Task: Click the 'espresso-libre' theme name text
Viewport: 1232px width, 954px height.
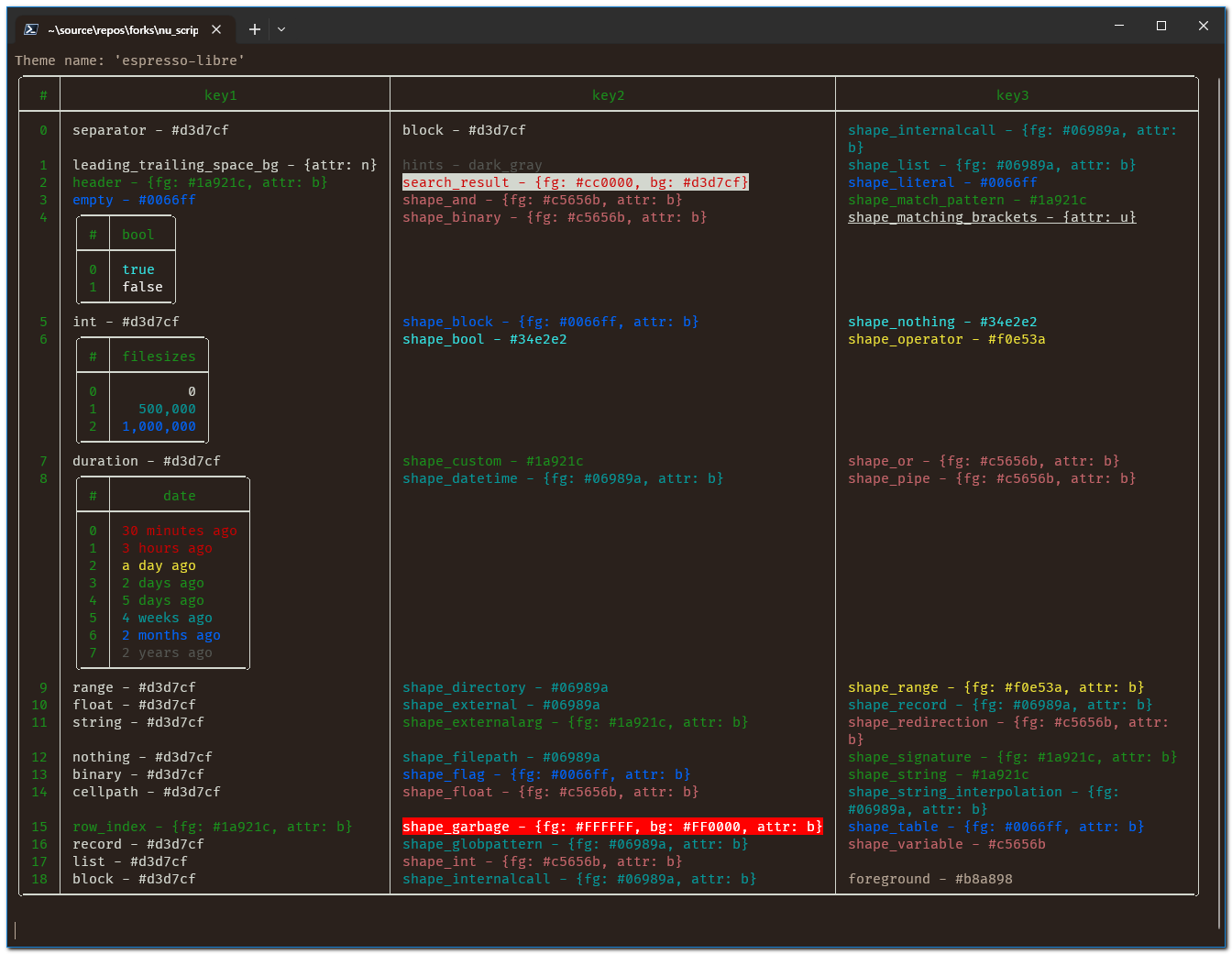Action: coord(180,60)
